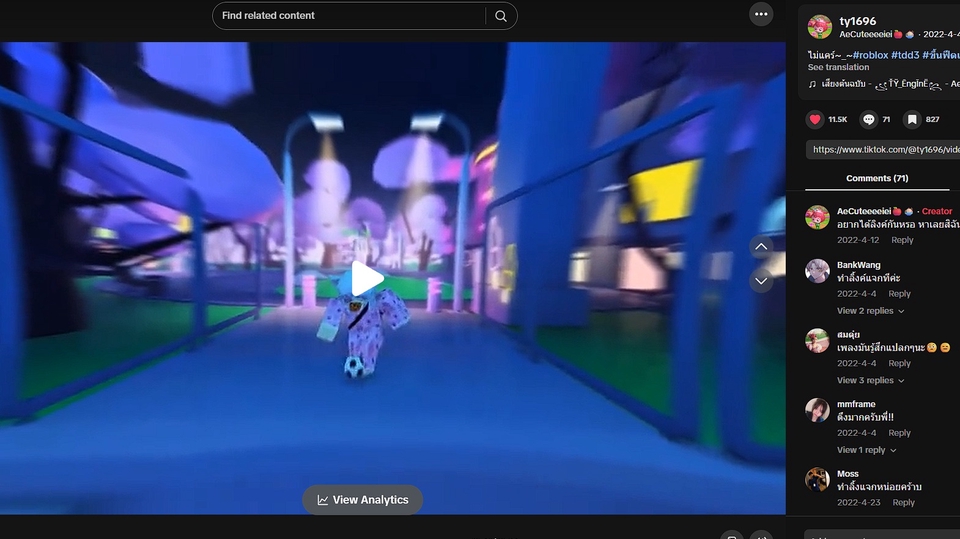Open the three-dot more options menu
This screenshot has width=960, height=539.
tap(761, 14)
